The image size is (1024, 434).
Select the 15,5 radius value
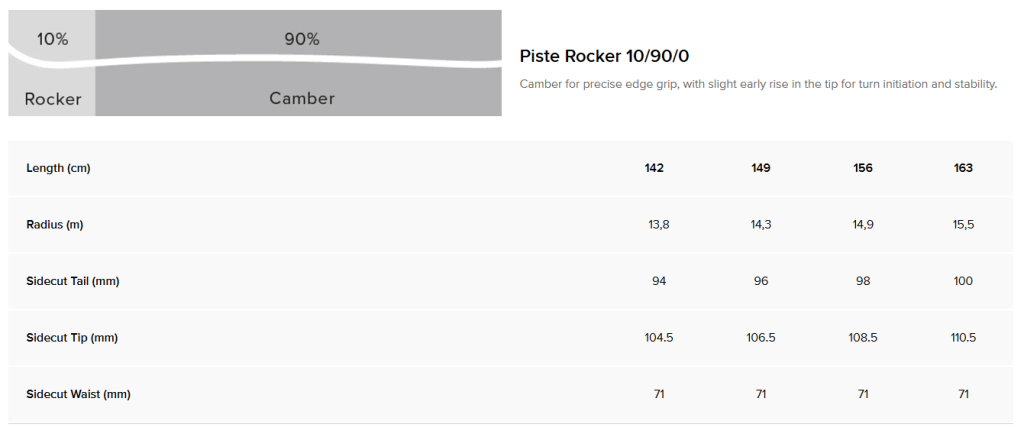coord(963,225)
